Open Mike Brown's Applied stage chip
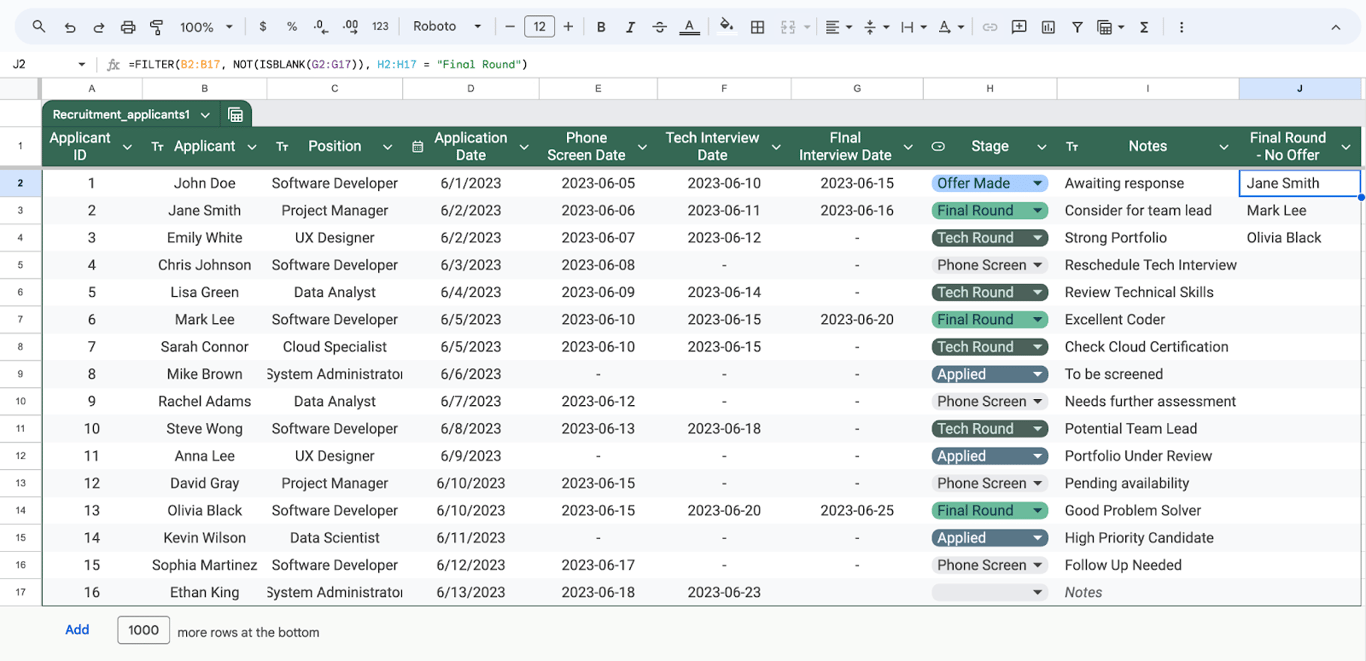Image resolution: width=1366 pixels, height=661 pixels. click(x=990, y=374)
